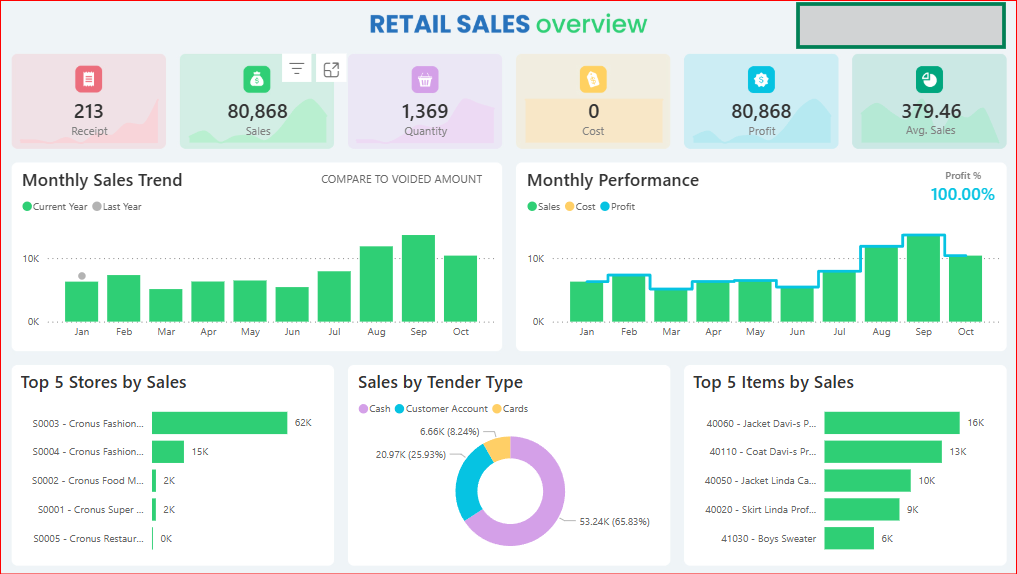Screen dimensions: 1017x574
Task: Toggle Current Year legend in Monthly Sales Trend
Action: pos(60,207)
